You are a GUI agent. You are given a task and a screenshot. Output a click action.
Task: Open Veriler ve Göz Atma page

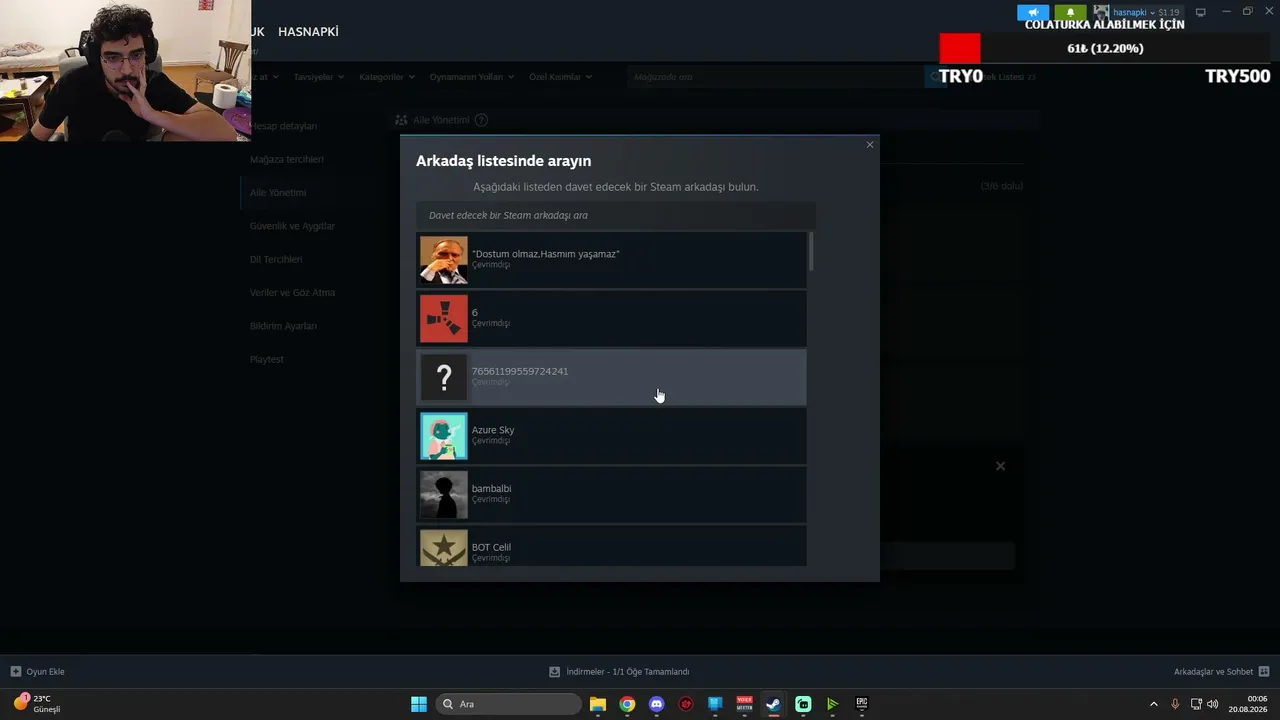(x=292, y=292)
